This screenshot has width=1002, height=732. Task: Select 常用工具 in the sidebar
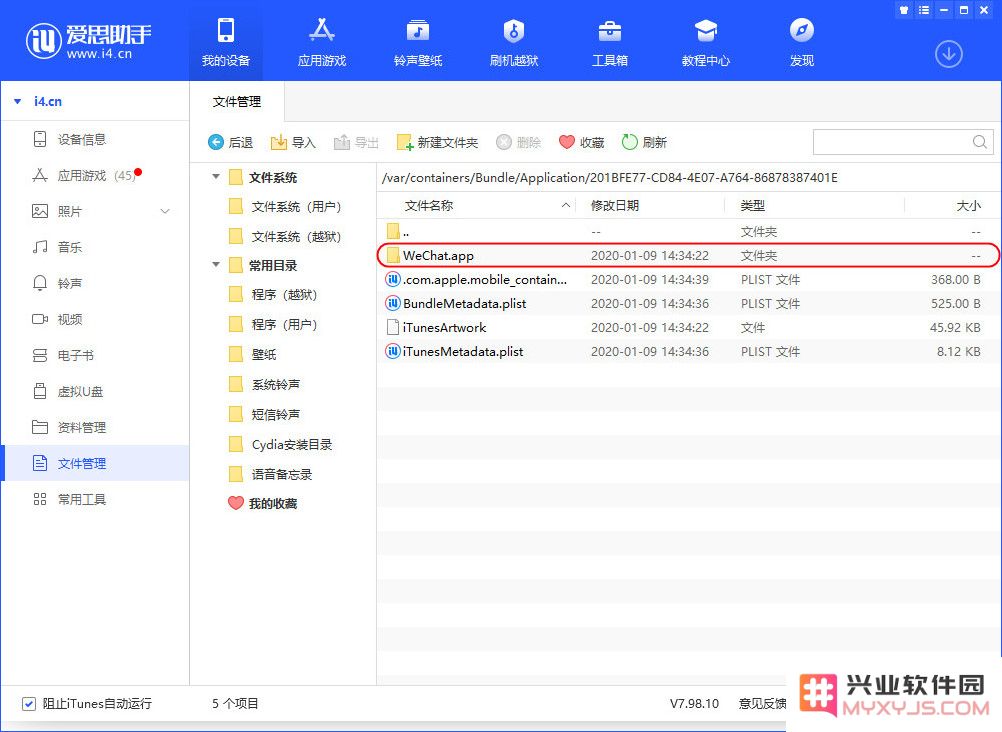tap(96, 499)
